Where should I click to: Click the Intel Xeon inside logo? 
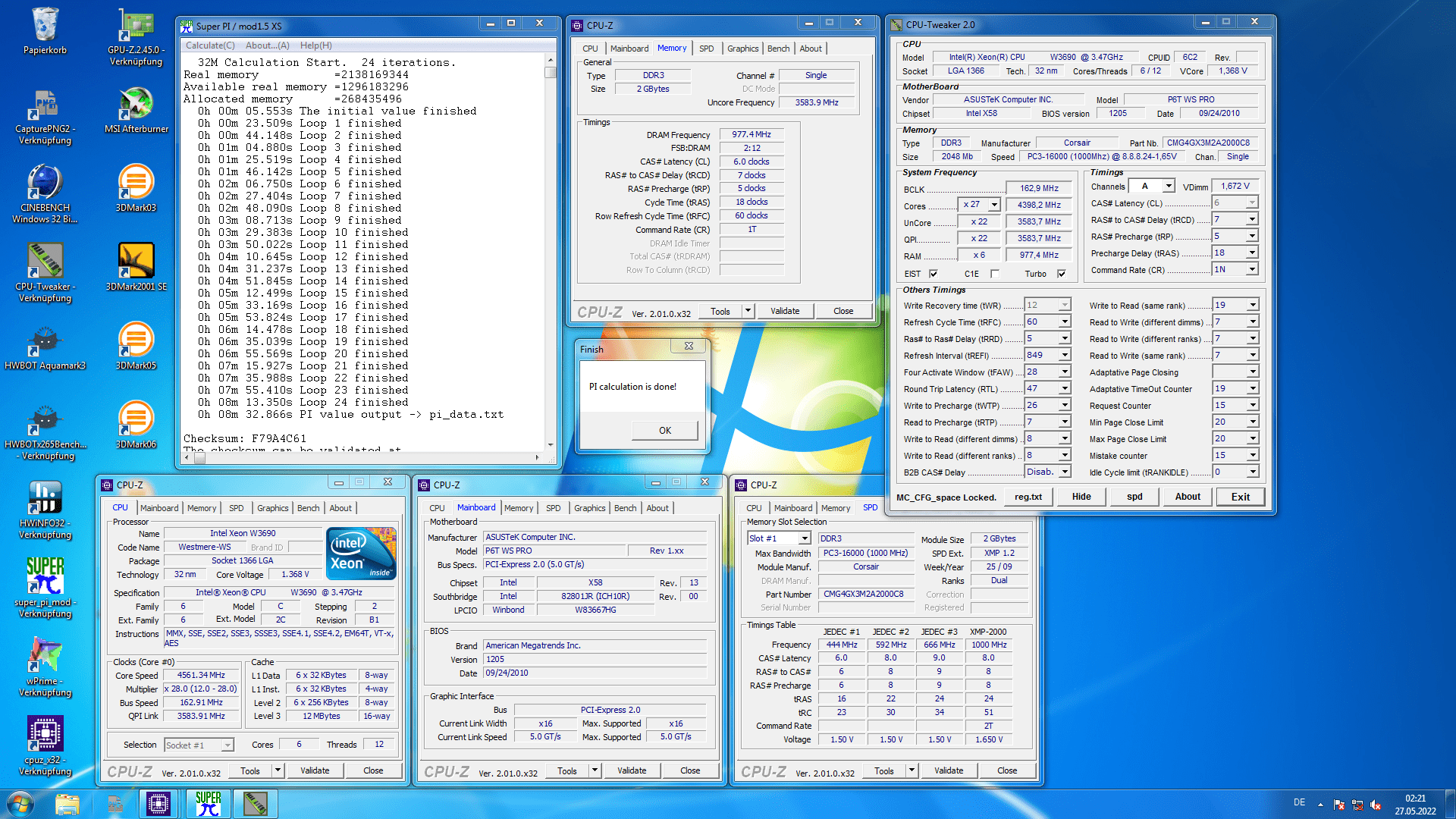[361, 554]
